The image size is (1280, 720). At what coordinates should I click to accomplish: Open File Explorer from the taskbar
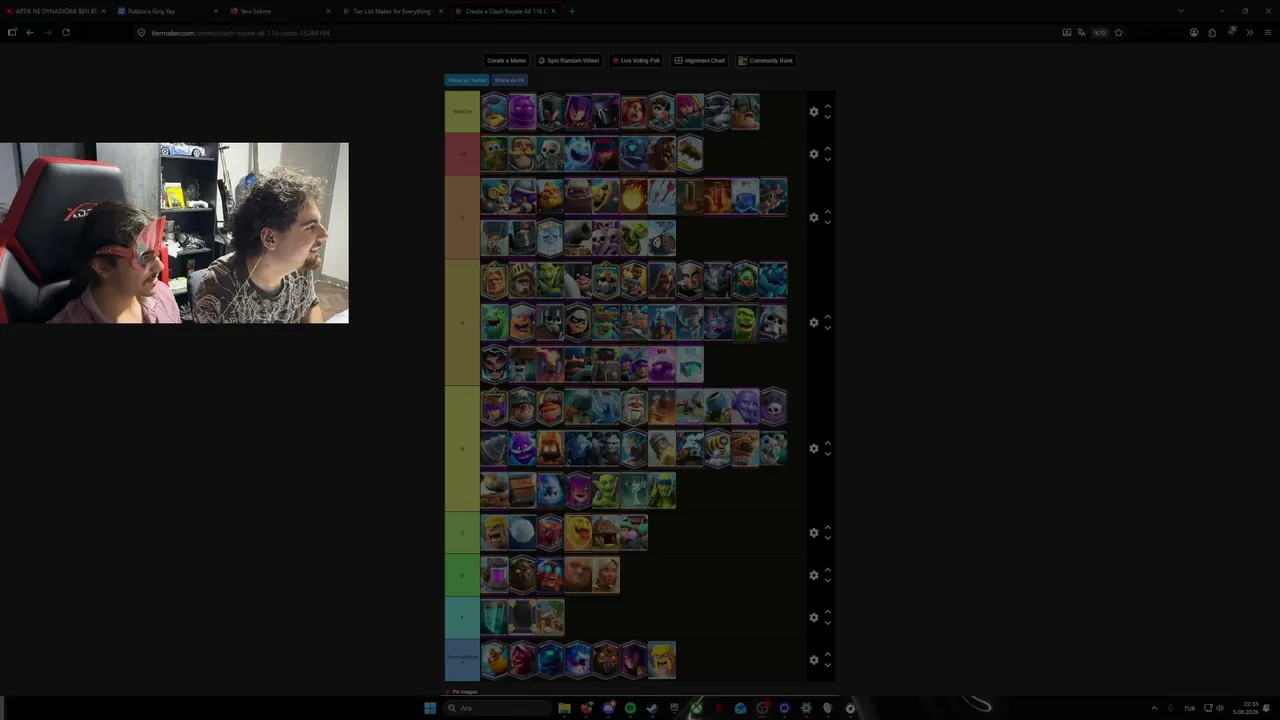coord(564,708)
